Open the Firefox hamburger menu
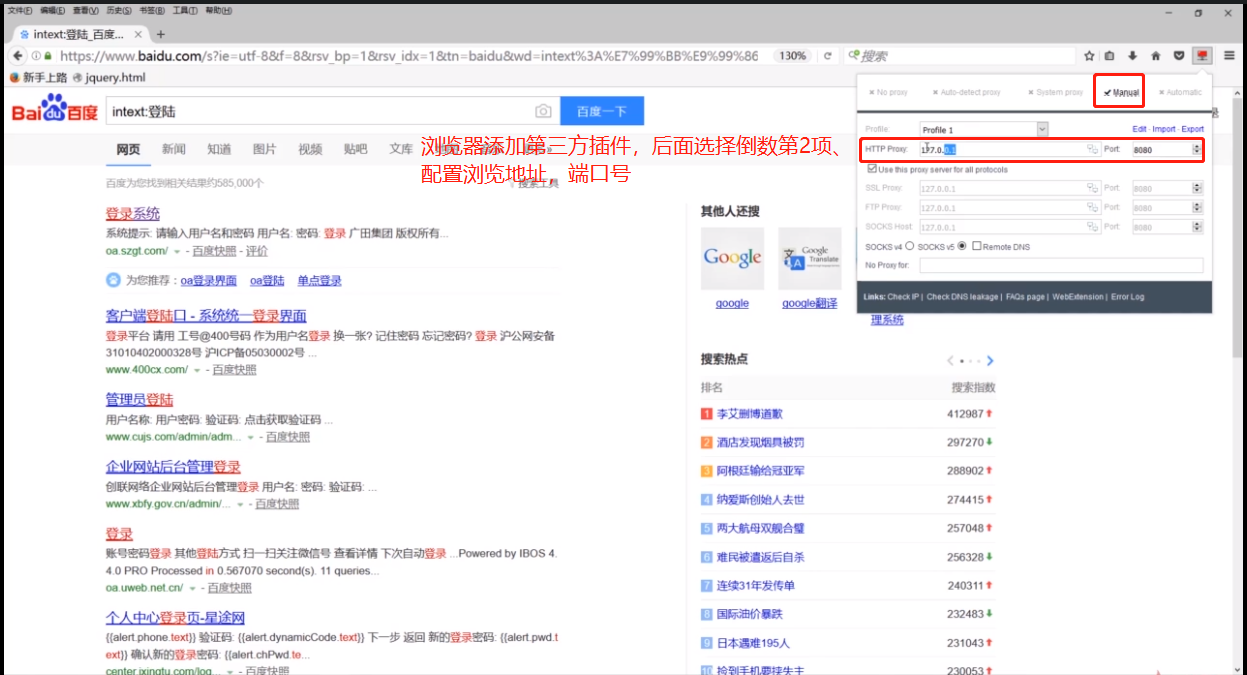Screen dimensions: 1247x675 click(x=1229, y=56)
